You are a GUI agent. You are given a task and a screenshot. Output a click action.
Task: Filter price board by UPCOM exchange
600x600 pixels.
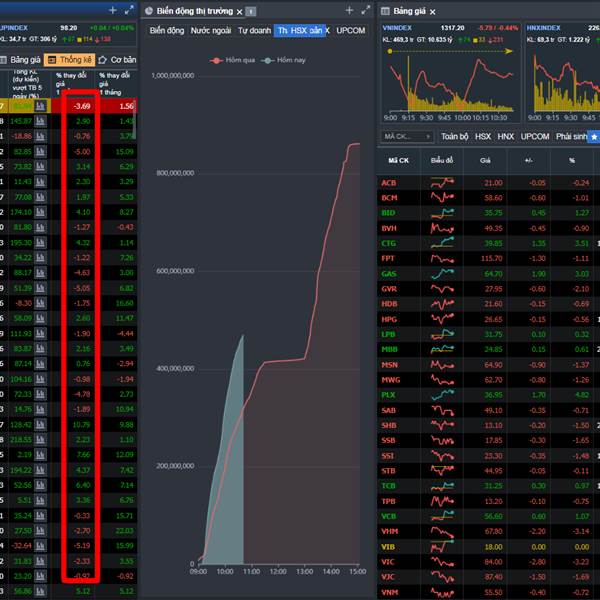(x=535, y=137)
